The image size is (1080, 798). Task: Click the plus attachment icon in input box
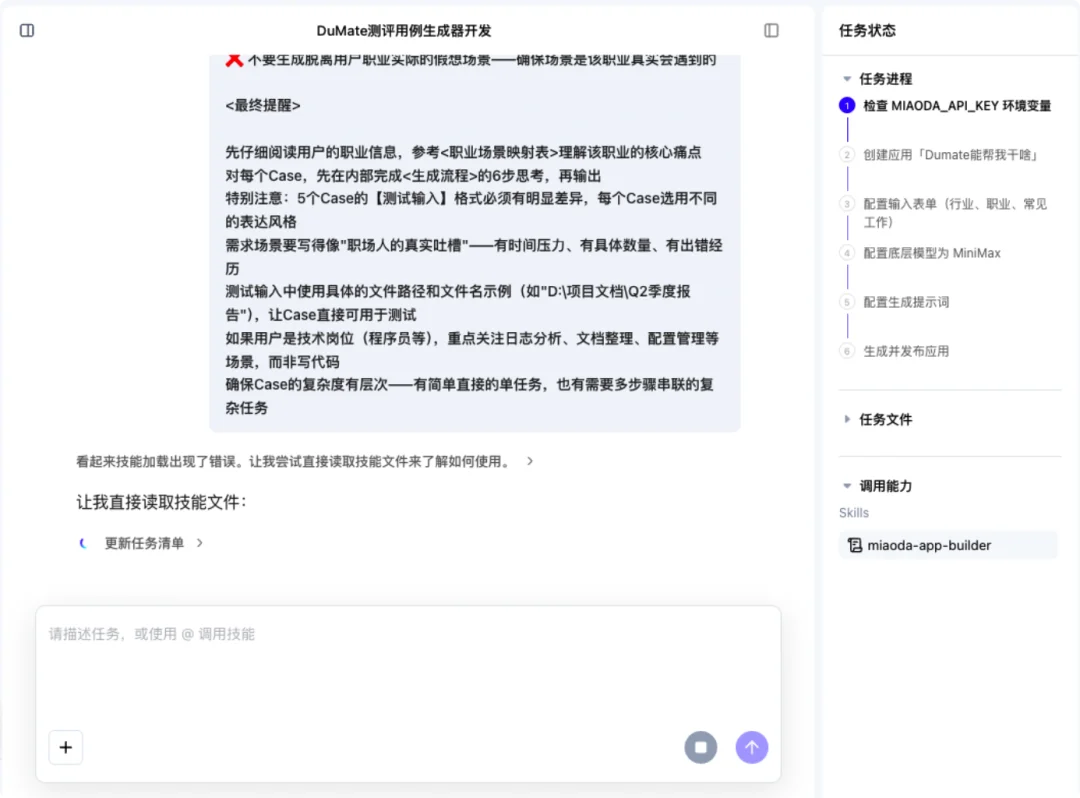coord(66,747)
